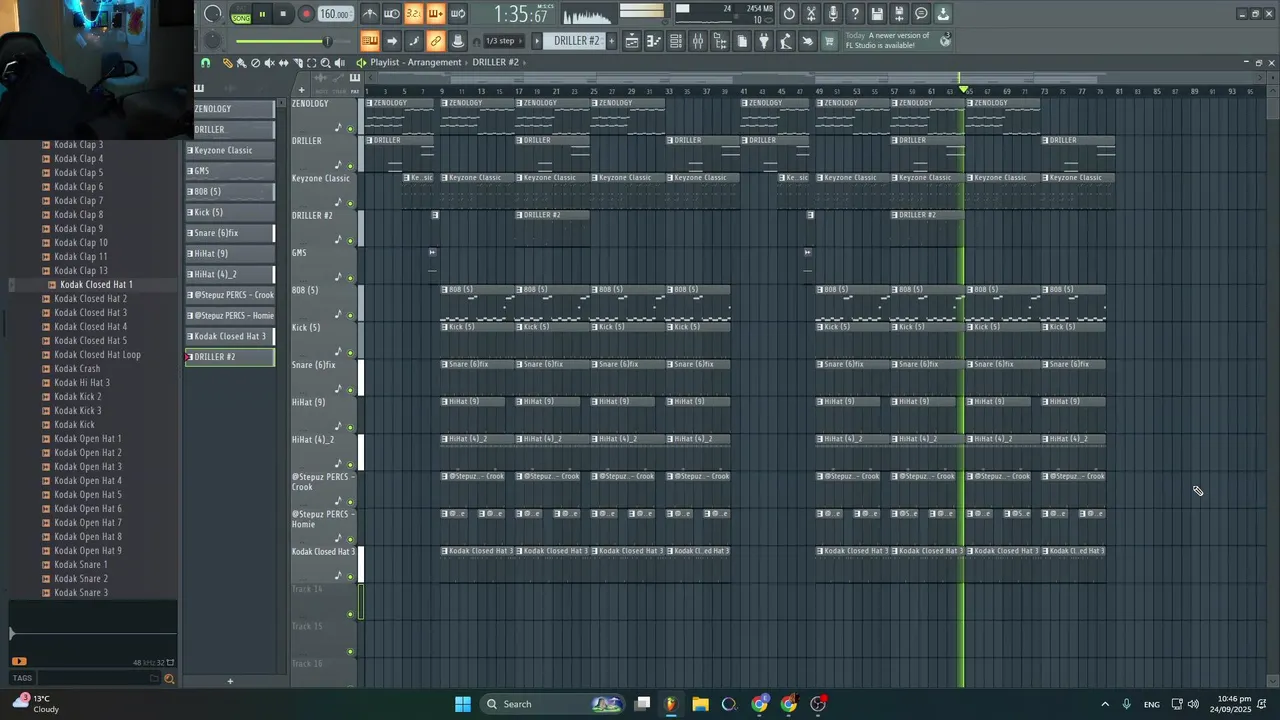The height and width of the screenshot is (720, 1280).
Task: Open File Explorer from the taskbar
Action: coord(700,704)
